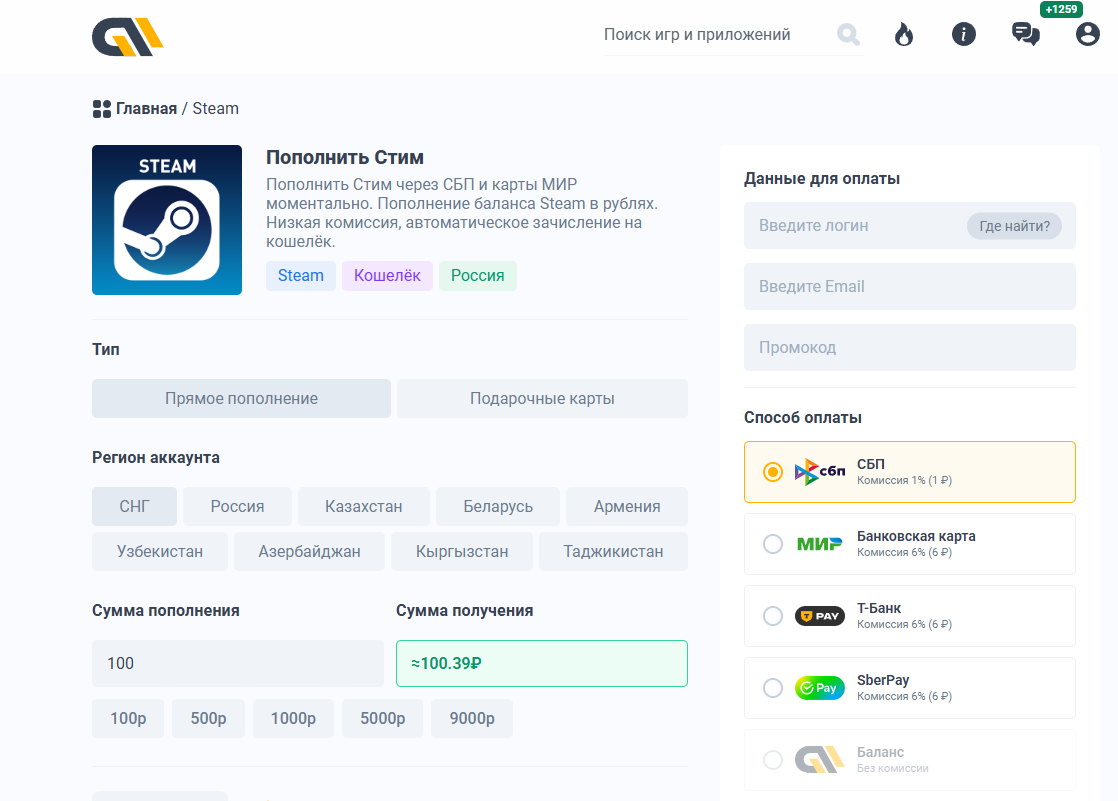
Task: Click the Сумма получения result field
Action: 542,663
